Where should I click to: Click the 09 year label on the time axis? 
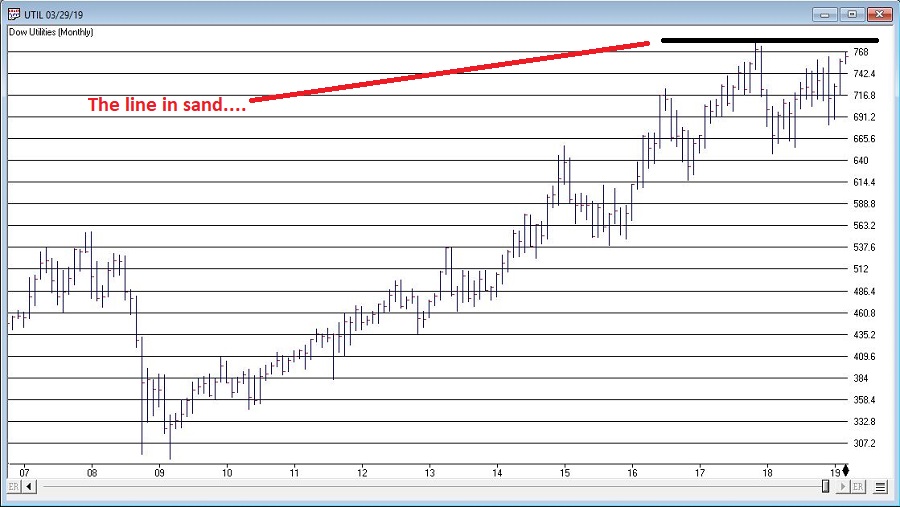160,473
